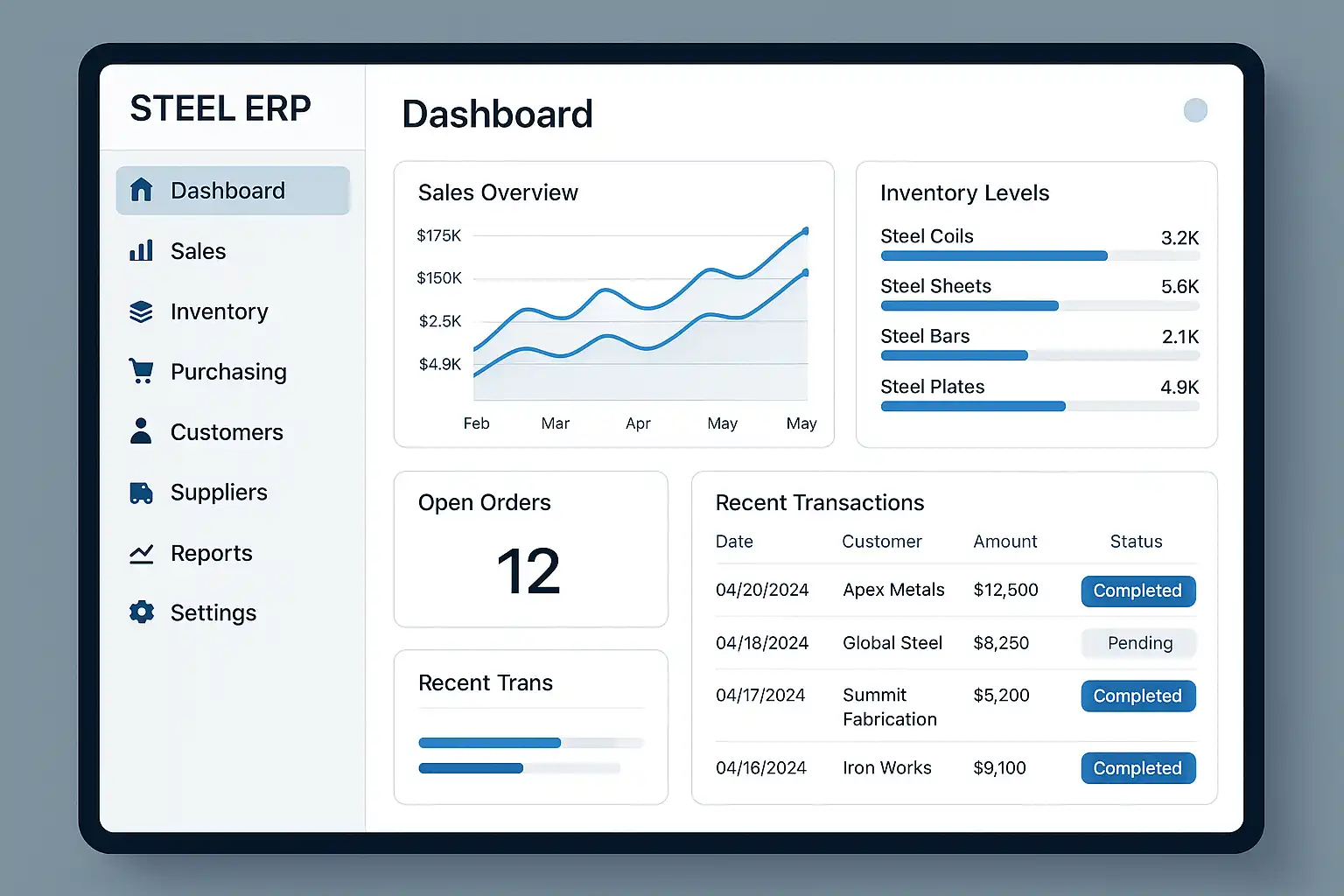Click the Dashboard home icon

(x=141, y=190)
